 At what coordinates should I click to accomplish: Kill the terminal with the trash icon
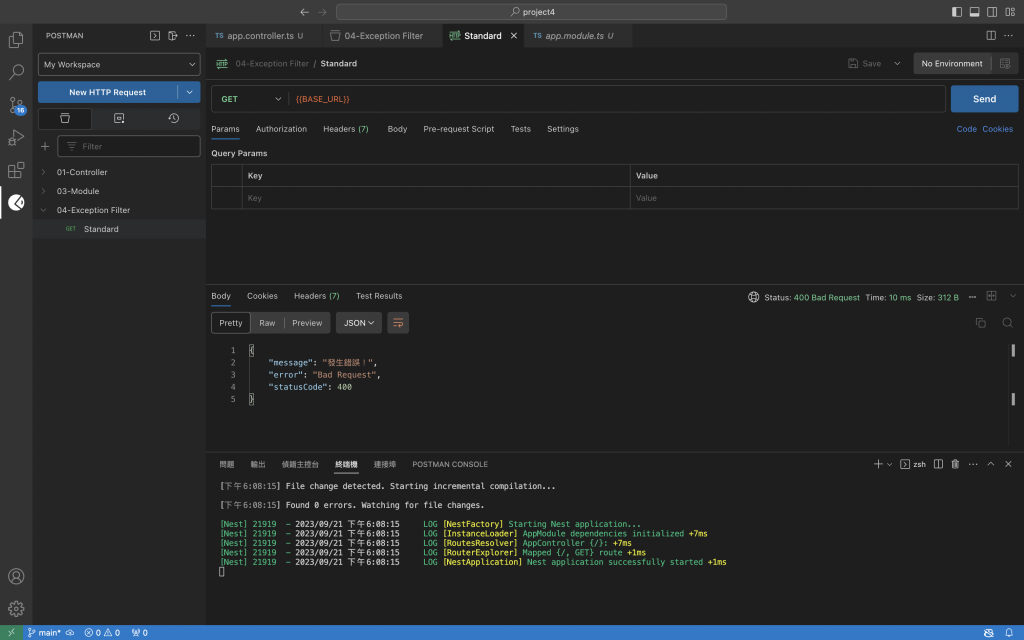pos(955,464)
